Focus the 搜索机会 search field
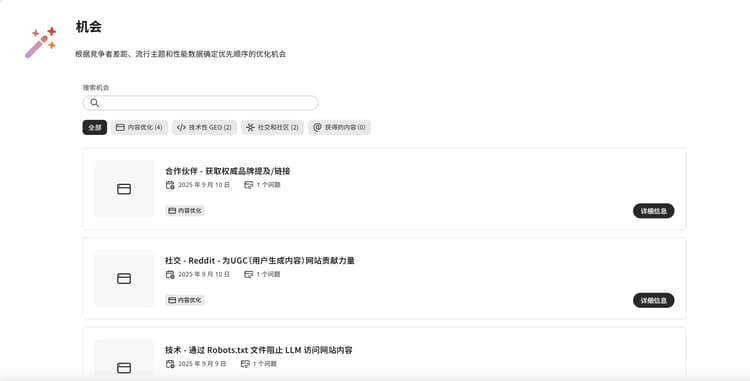This screenshot has width=750, height=381. coord(200,103)
